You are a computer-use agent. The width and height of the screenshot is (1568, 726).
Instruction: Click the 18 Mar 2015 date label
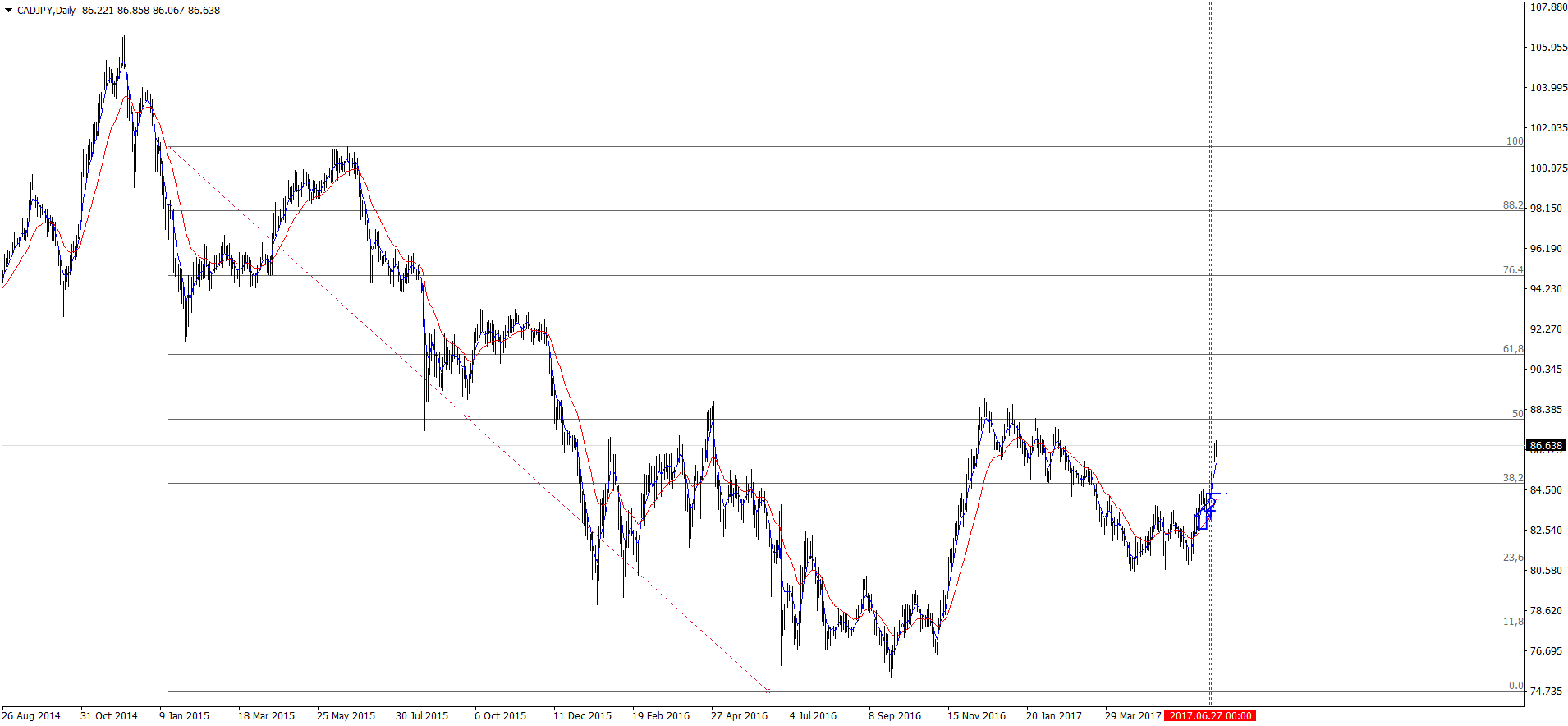tap(266, 716)
